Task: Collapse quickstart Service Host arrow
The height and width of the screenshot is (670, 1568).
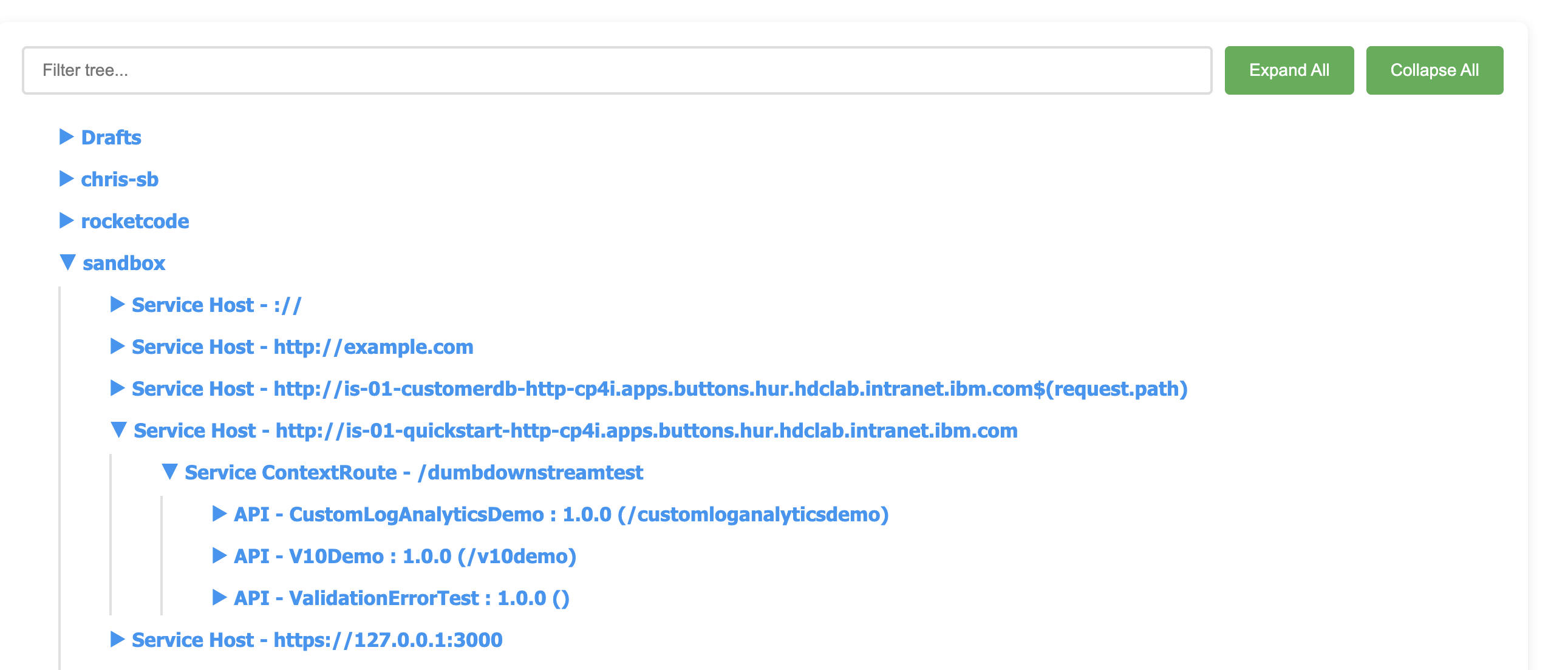Action: (118, 430)
